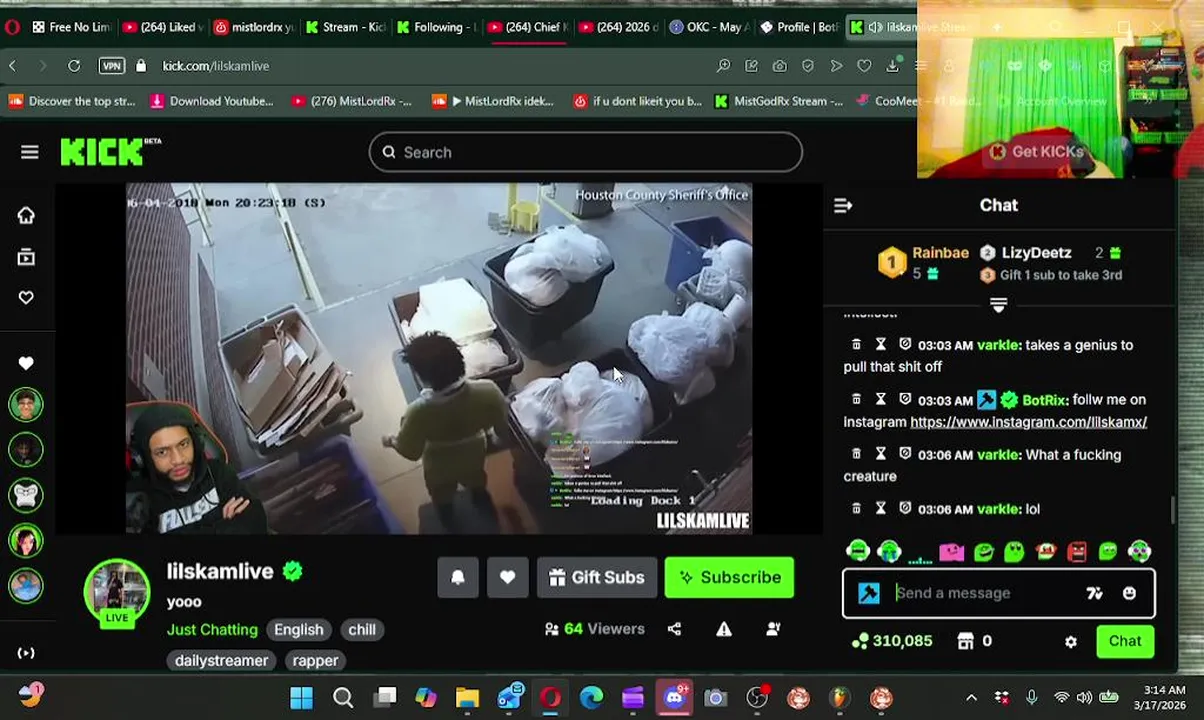Open the 'Download Youtube...' bookmark

pos(211,101)
